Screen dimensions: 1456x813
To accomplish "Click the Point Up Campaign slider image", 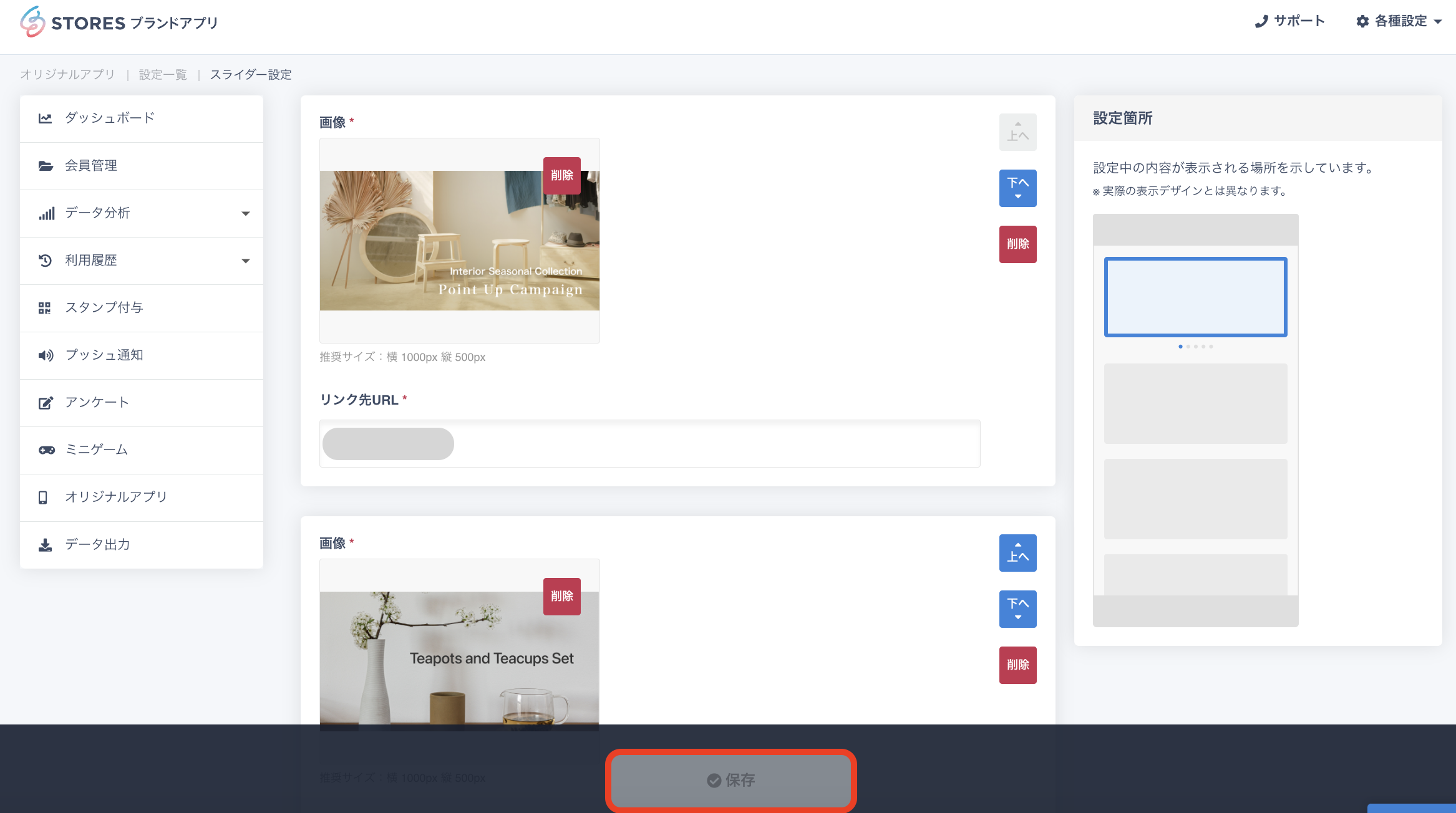I will pyautogui.click(x=460, y=241).
